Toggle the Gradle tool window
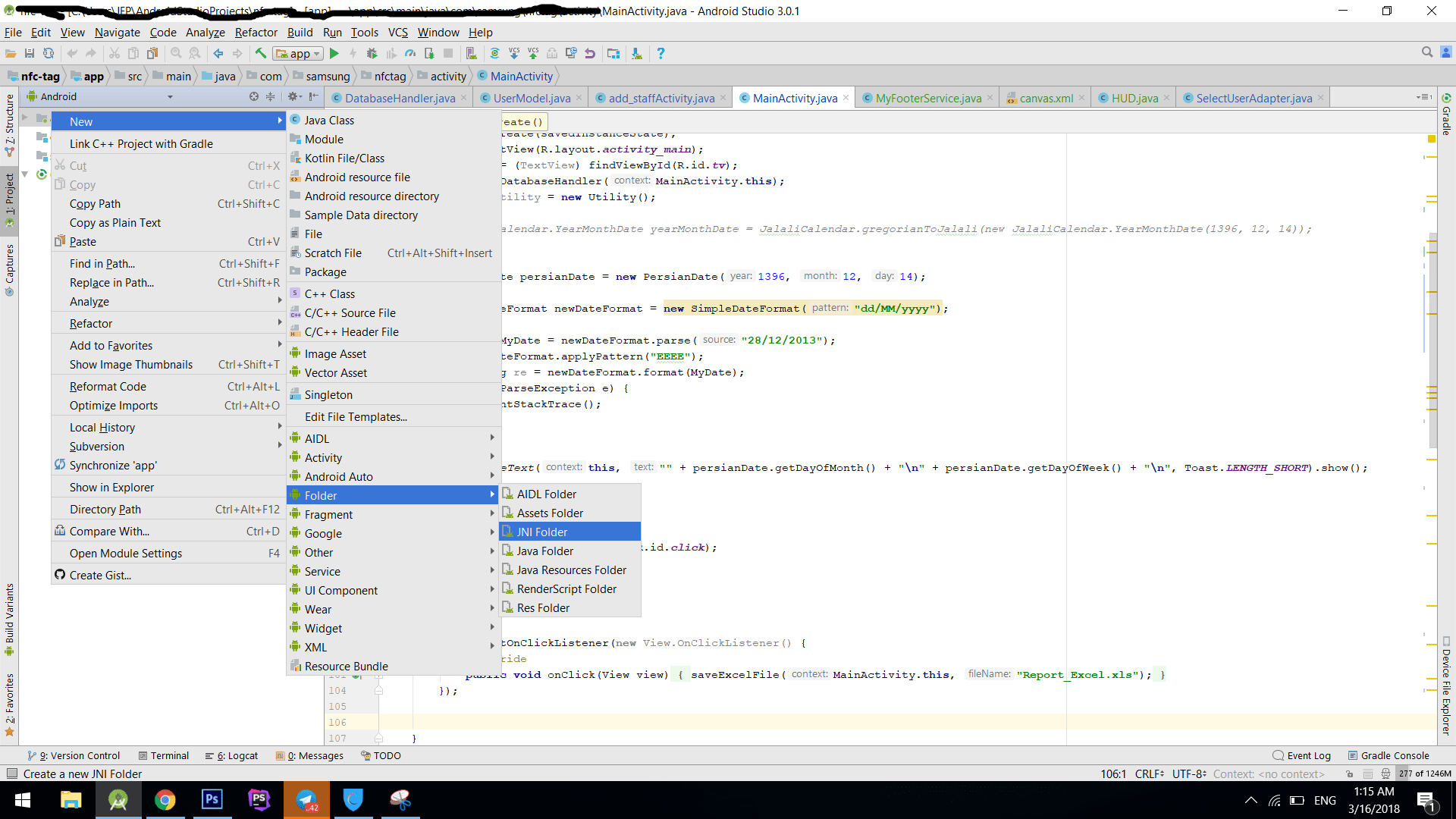 click(1447, 115)
